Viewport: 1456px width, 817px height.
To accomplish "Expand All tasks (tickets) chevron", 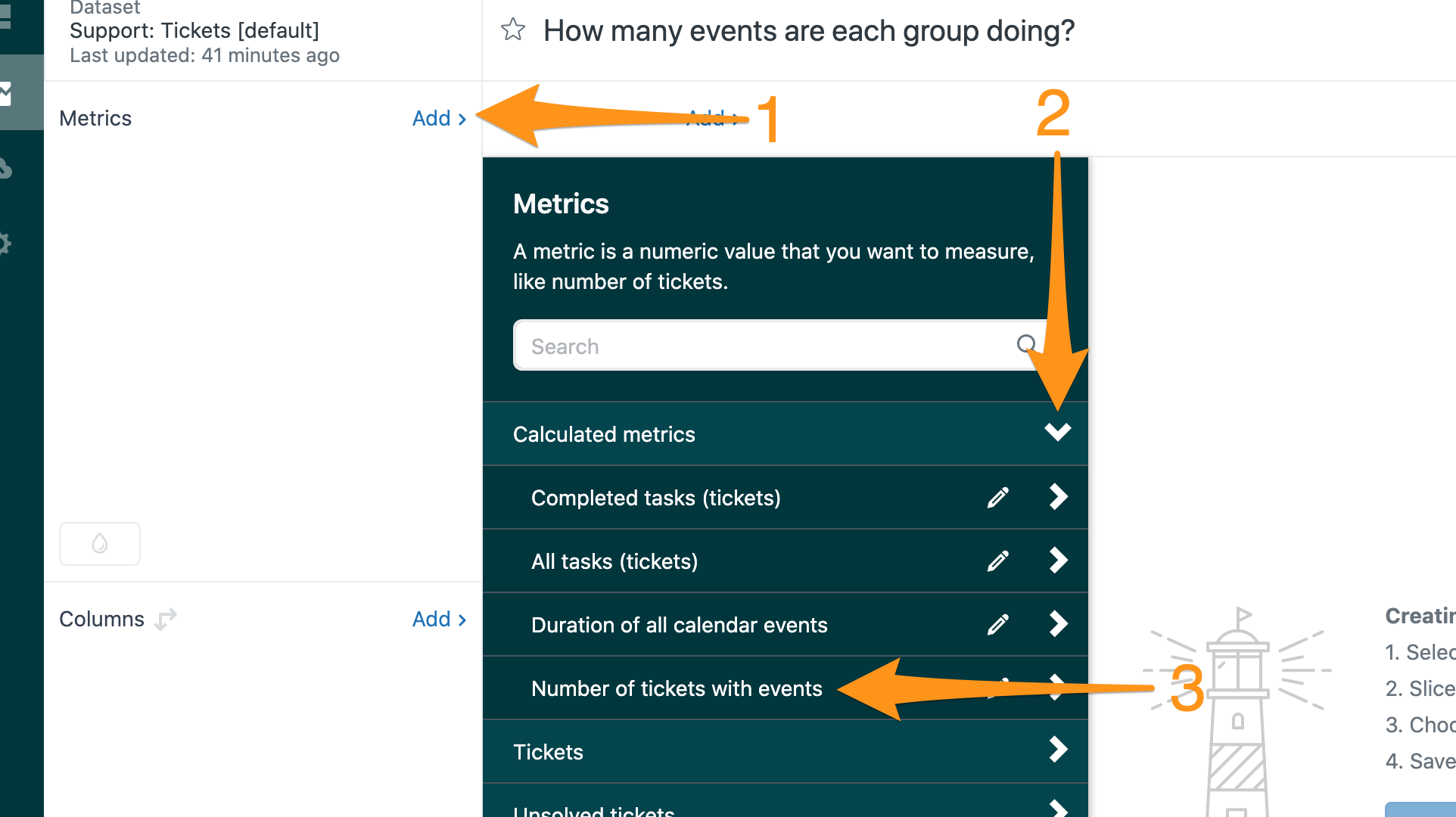I will [x=1059, y=561].
